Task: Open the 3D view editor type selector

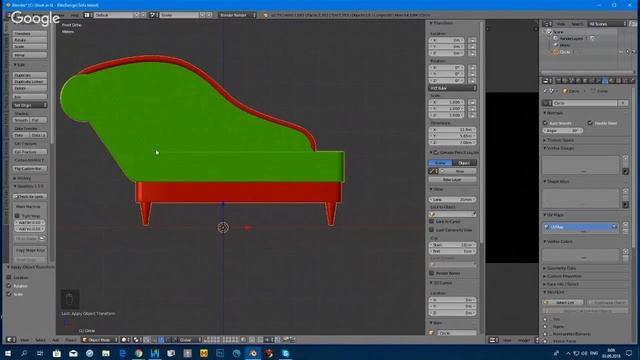Action: click(11, 340)
